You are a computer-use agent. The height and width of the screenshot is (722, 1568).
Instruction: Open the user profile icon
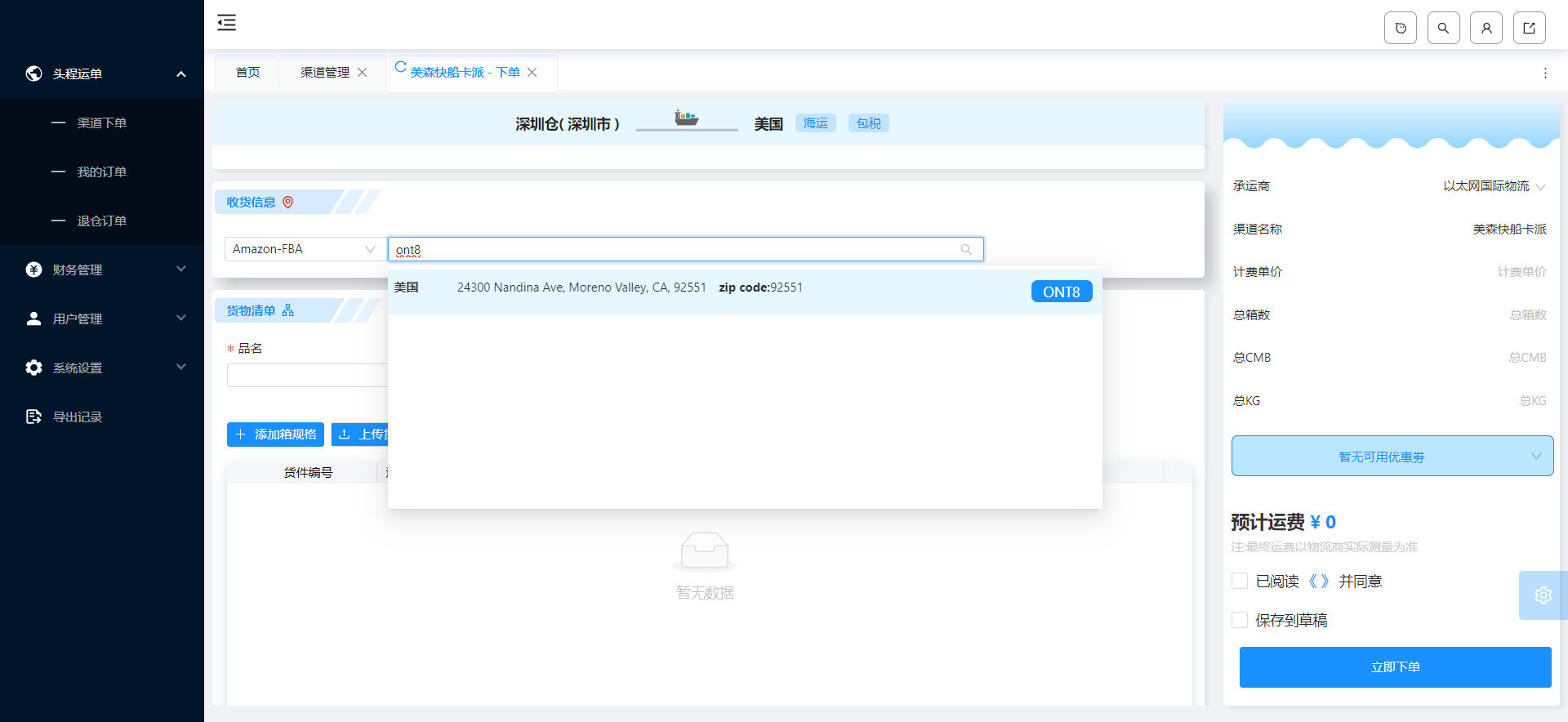coord(1486,28)
